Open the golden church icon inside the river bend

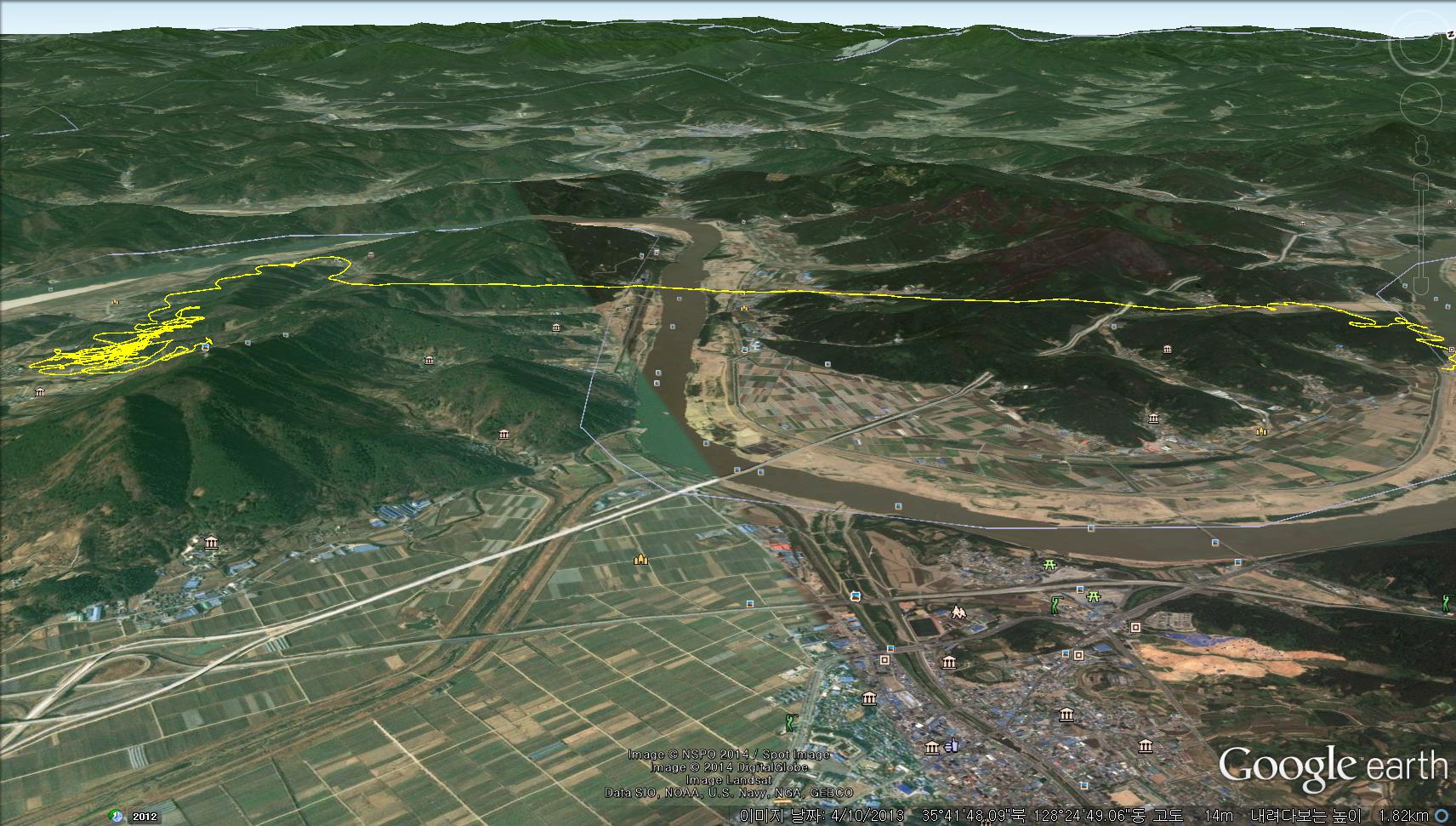pyautogui.click(x=1261, y=430)
